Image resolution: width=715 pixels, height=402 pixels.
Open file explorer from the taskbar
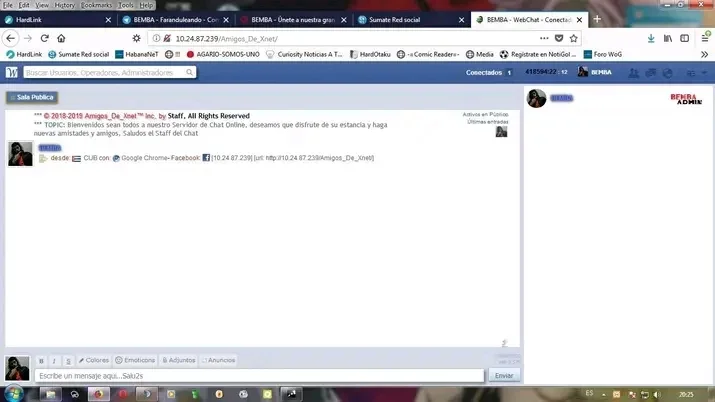coord(50,394)
